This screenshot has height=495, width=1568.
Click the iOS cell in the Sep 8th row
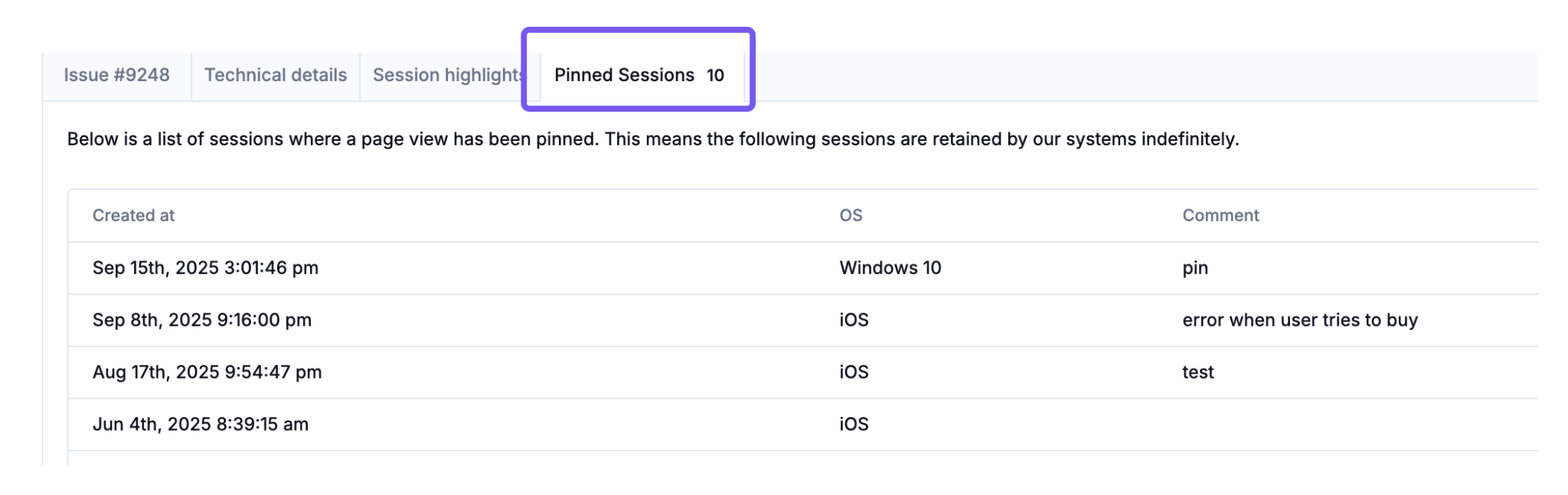pyautogui.click(x=854, y=320)
